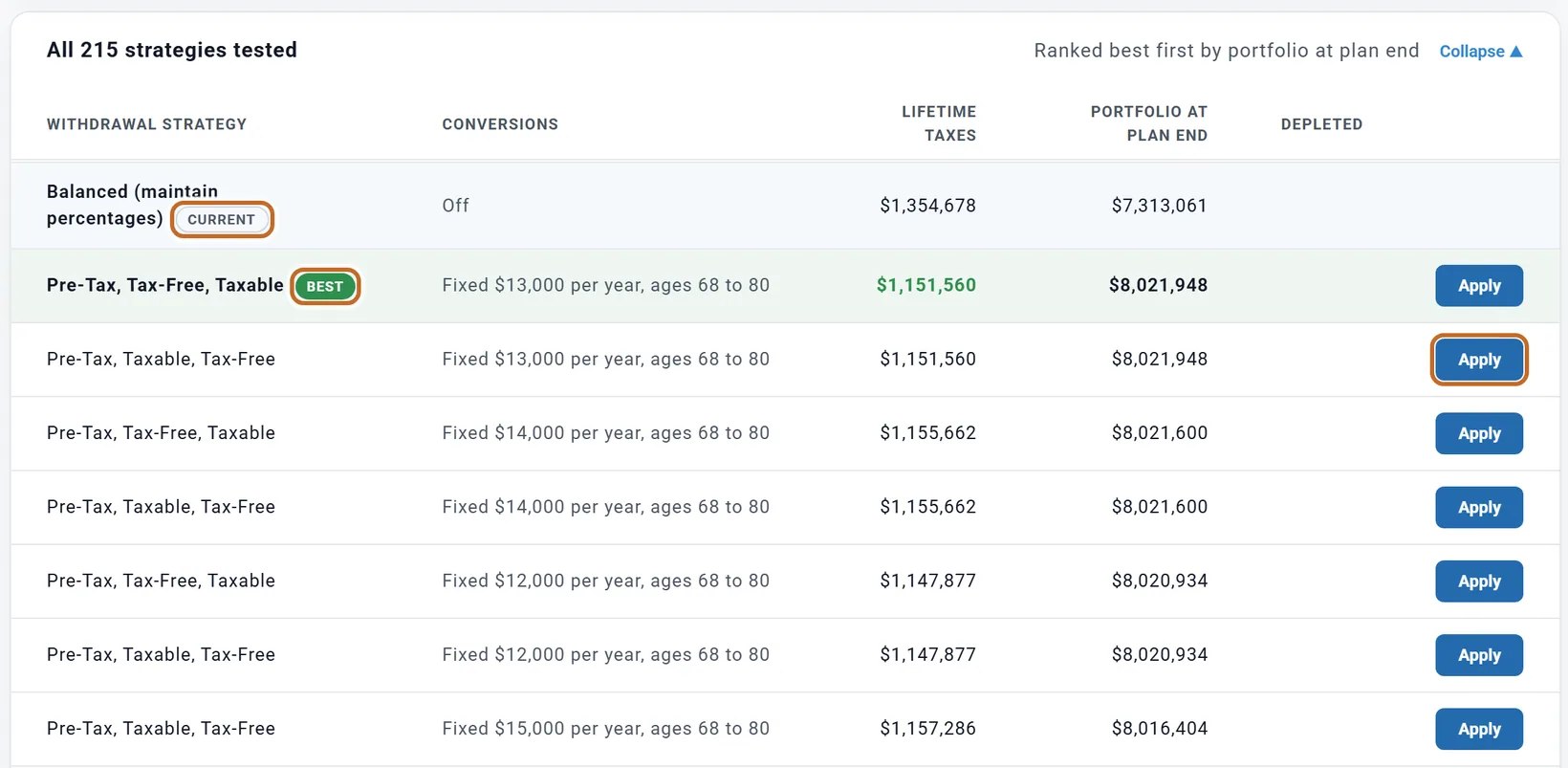Click portfolio value $7,313,061
This screenshot has height=768, width=1568.
1160,206
